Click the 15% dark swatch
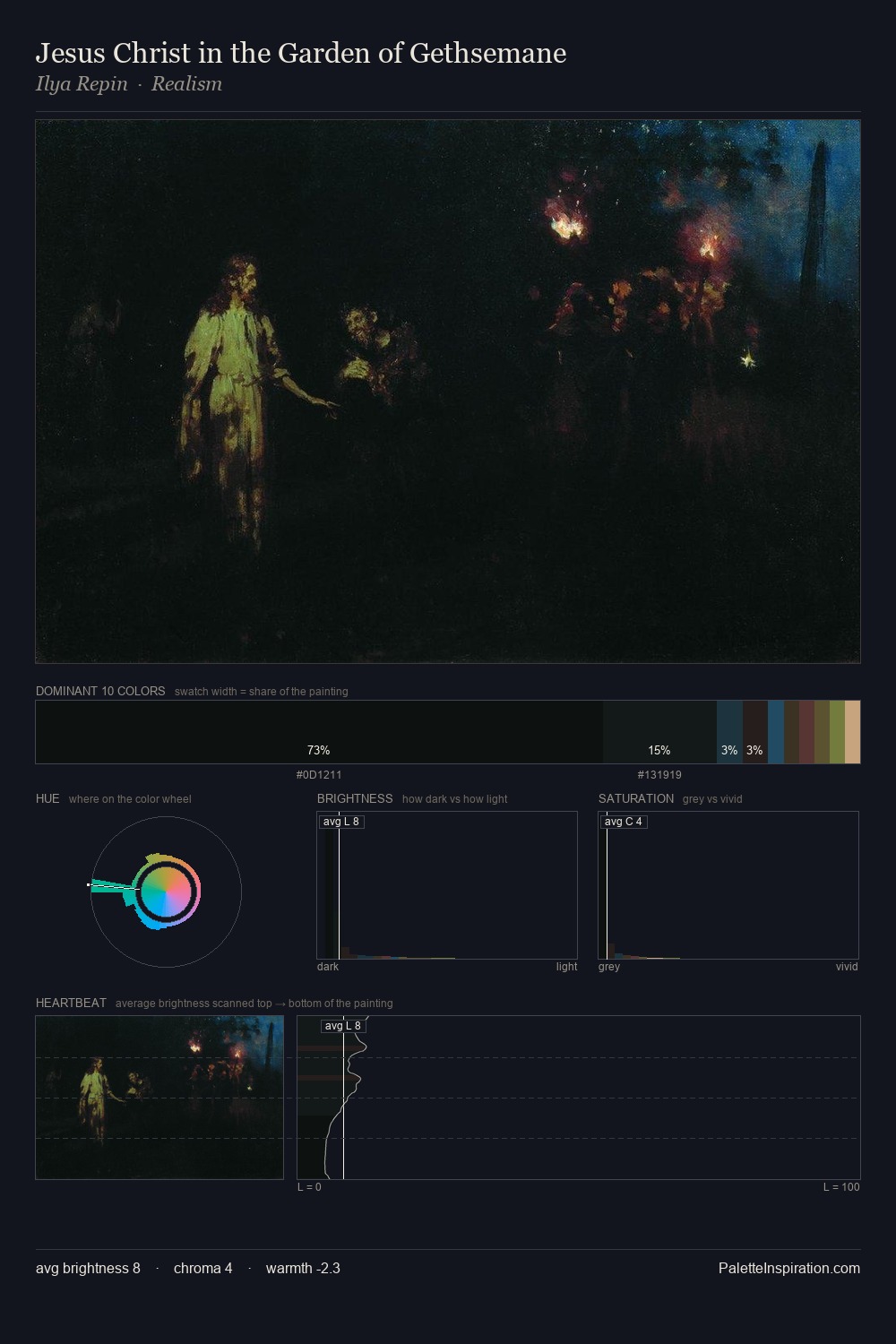Screen dimensions: 896x1344 pos(659,732)
